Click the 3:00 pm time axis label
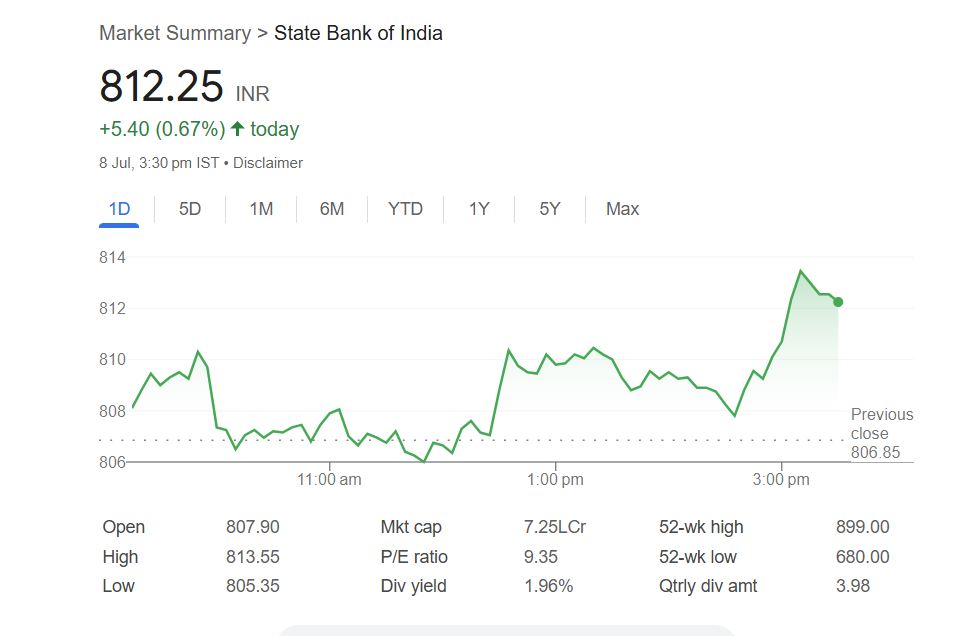Viewport: 977px width, 636px height. (x=781, y=480)
